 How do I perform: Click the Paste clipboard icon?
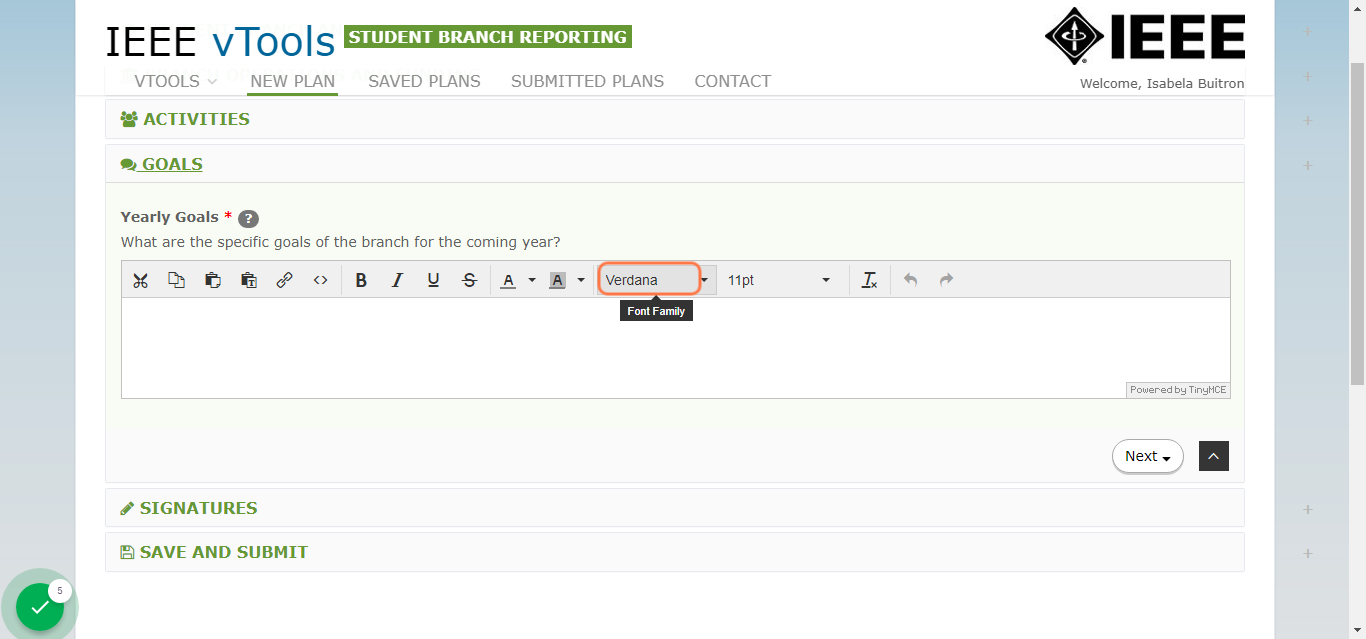click(x=212, y=280)
